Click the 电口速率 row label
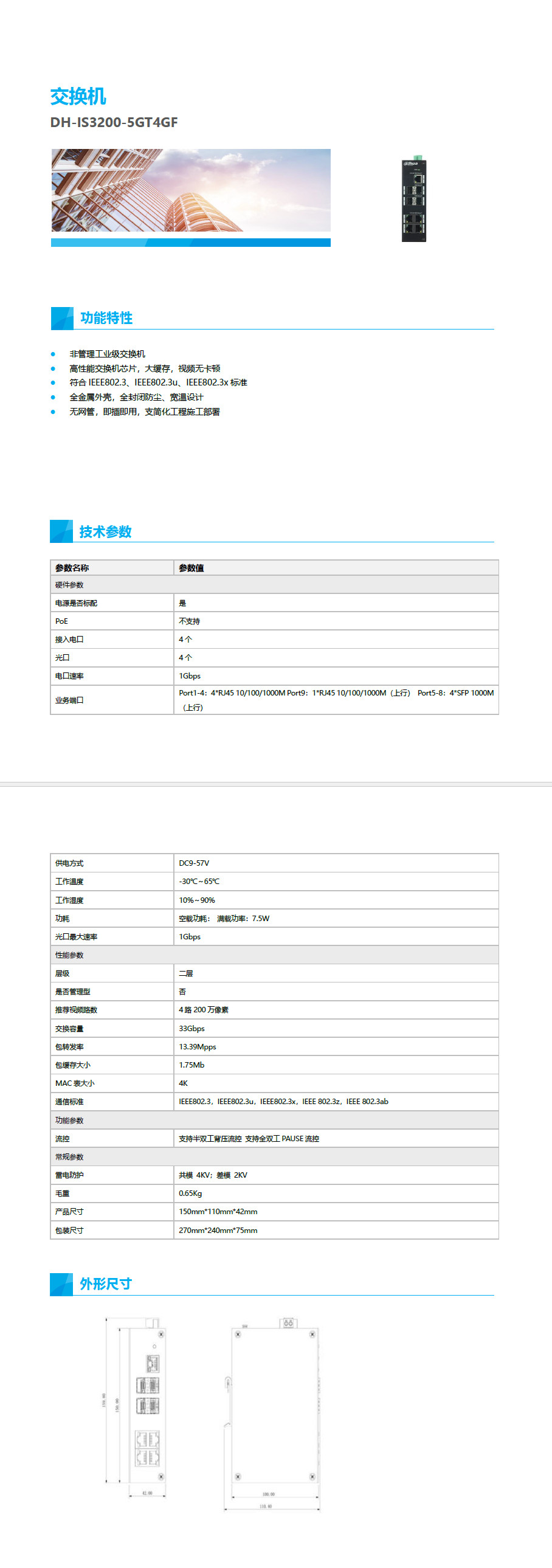552x1568 pixels. (69, 676)
